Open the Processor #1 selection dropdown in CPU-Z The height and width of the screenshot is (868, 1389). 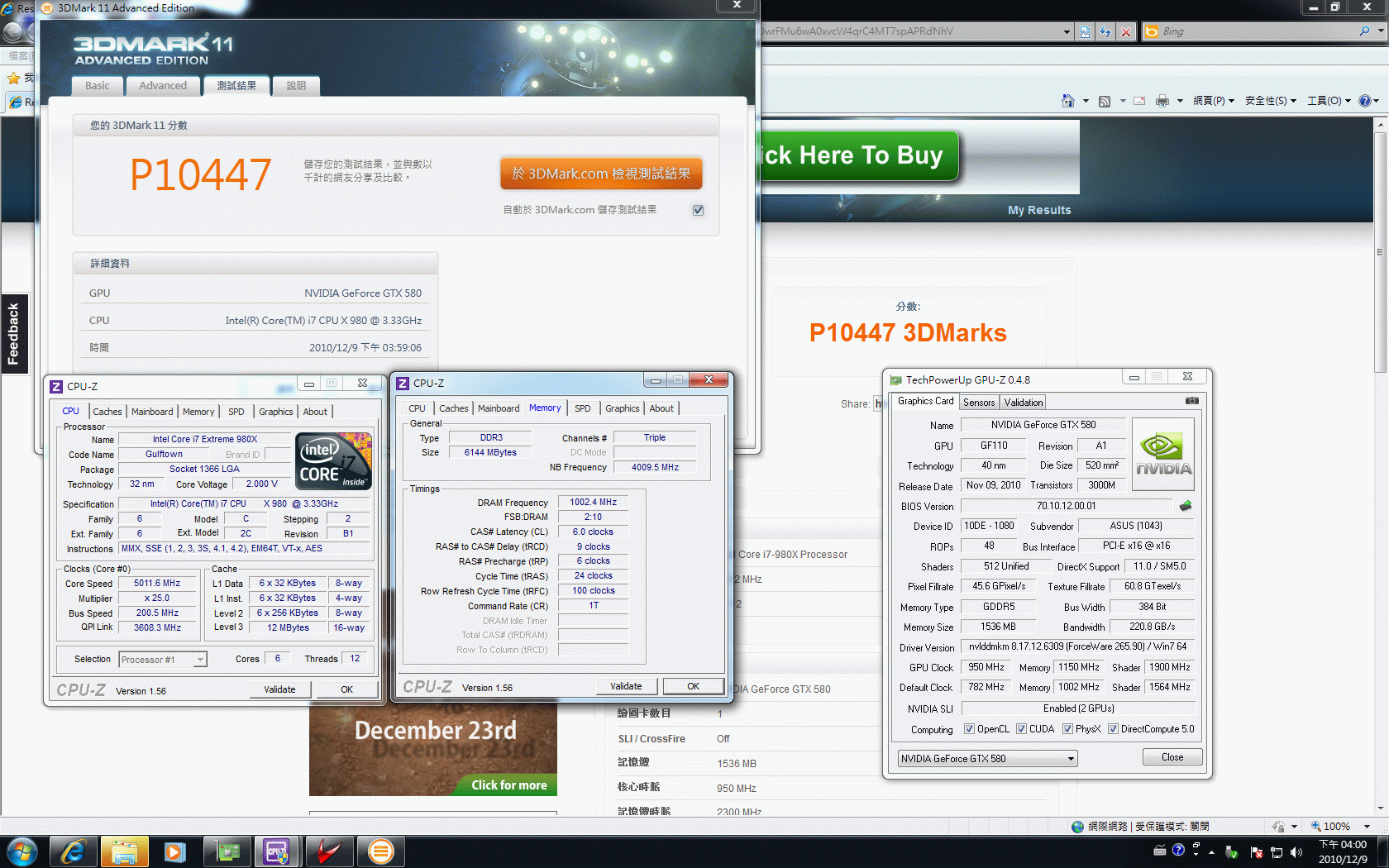pyautogui.click(x=163, y=660)
